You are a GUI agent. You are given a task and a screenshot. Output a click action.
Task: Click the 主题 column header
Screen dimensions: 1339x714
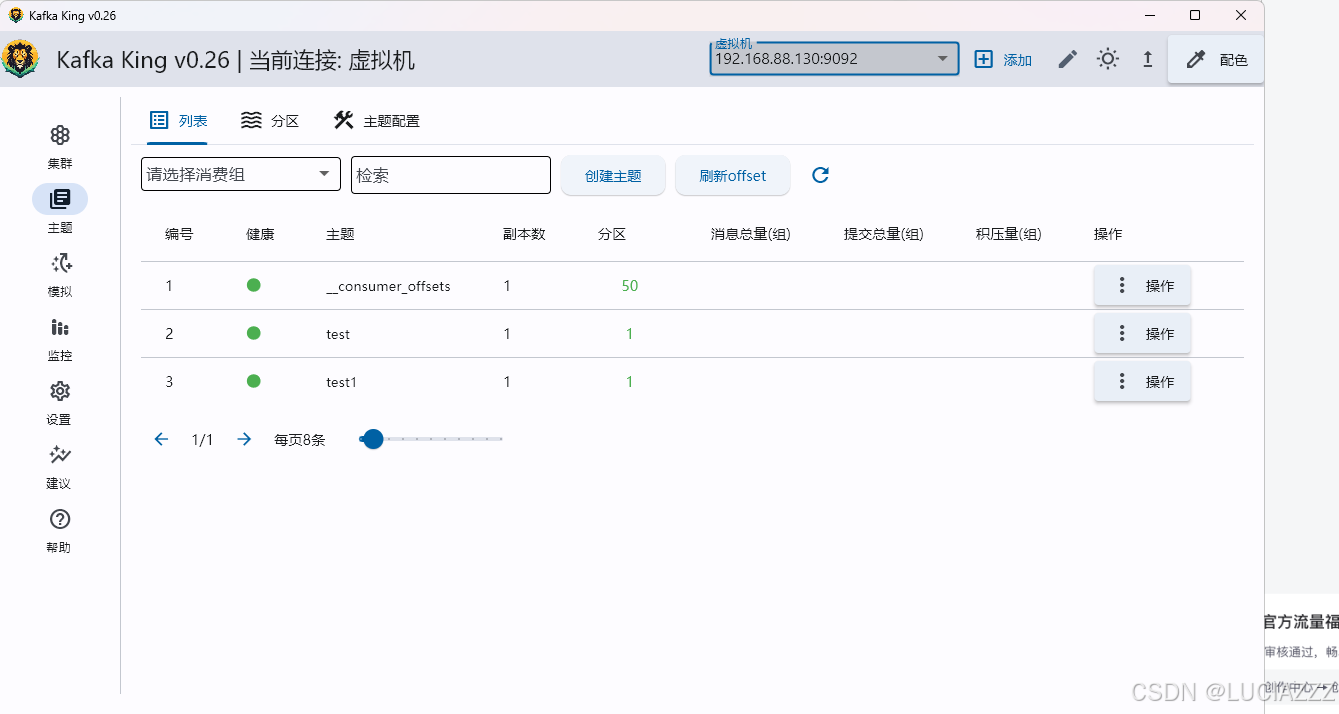340,234
